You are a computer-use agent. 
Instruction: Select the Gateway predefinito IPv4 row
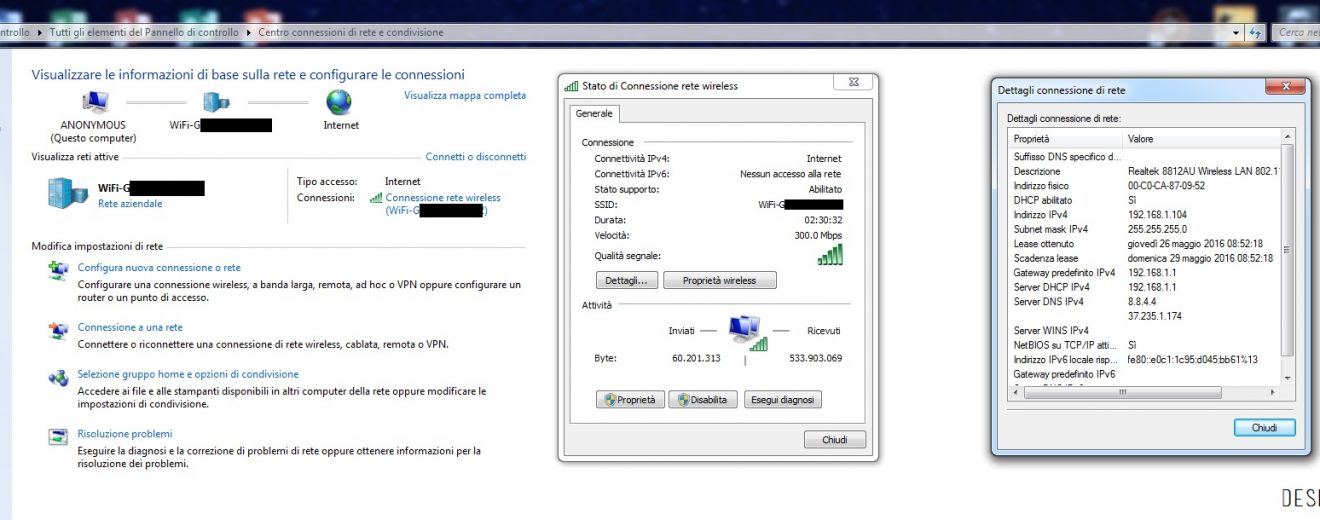pos(1144,272)
